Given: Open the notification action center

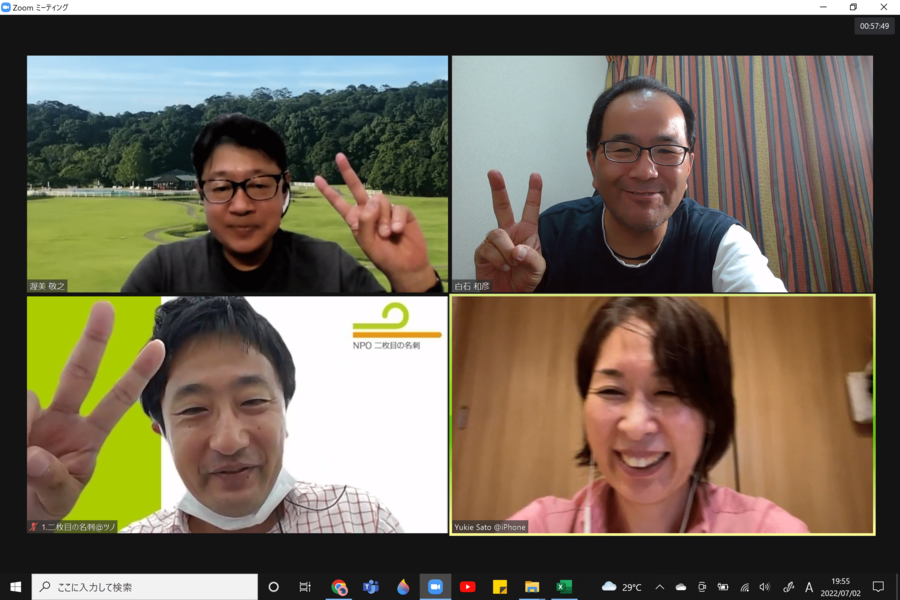Looking at the screenshot, I should pos(878,587).
